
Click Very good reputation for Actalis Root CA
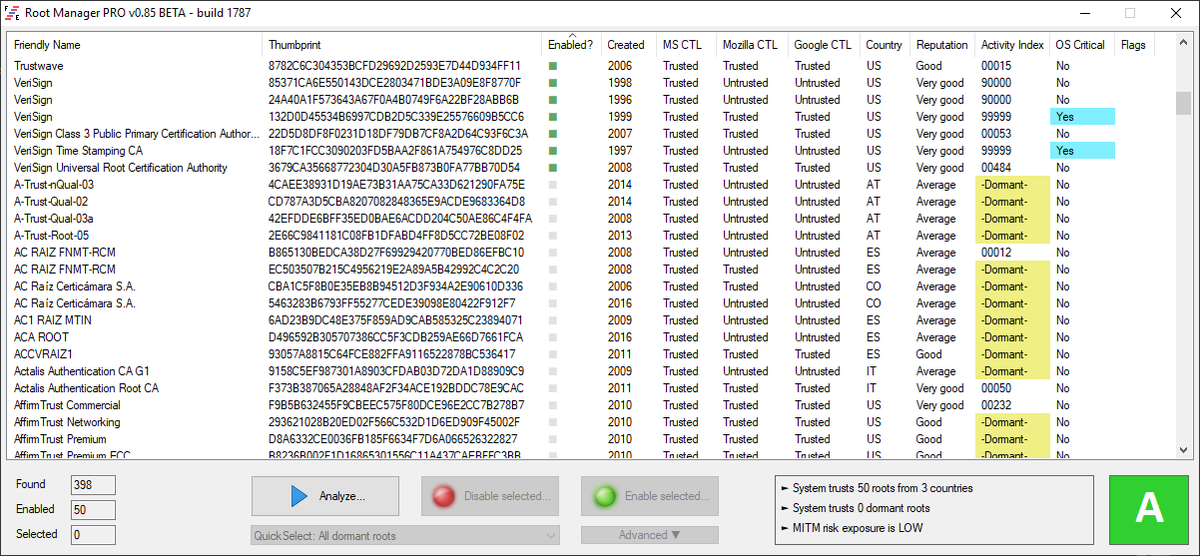[x=940, y=389]
